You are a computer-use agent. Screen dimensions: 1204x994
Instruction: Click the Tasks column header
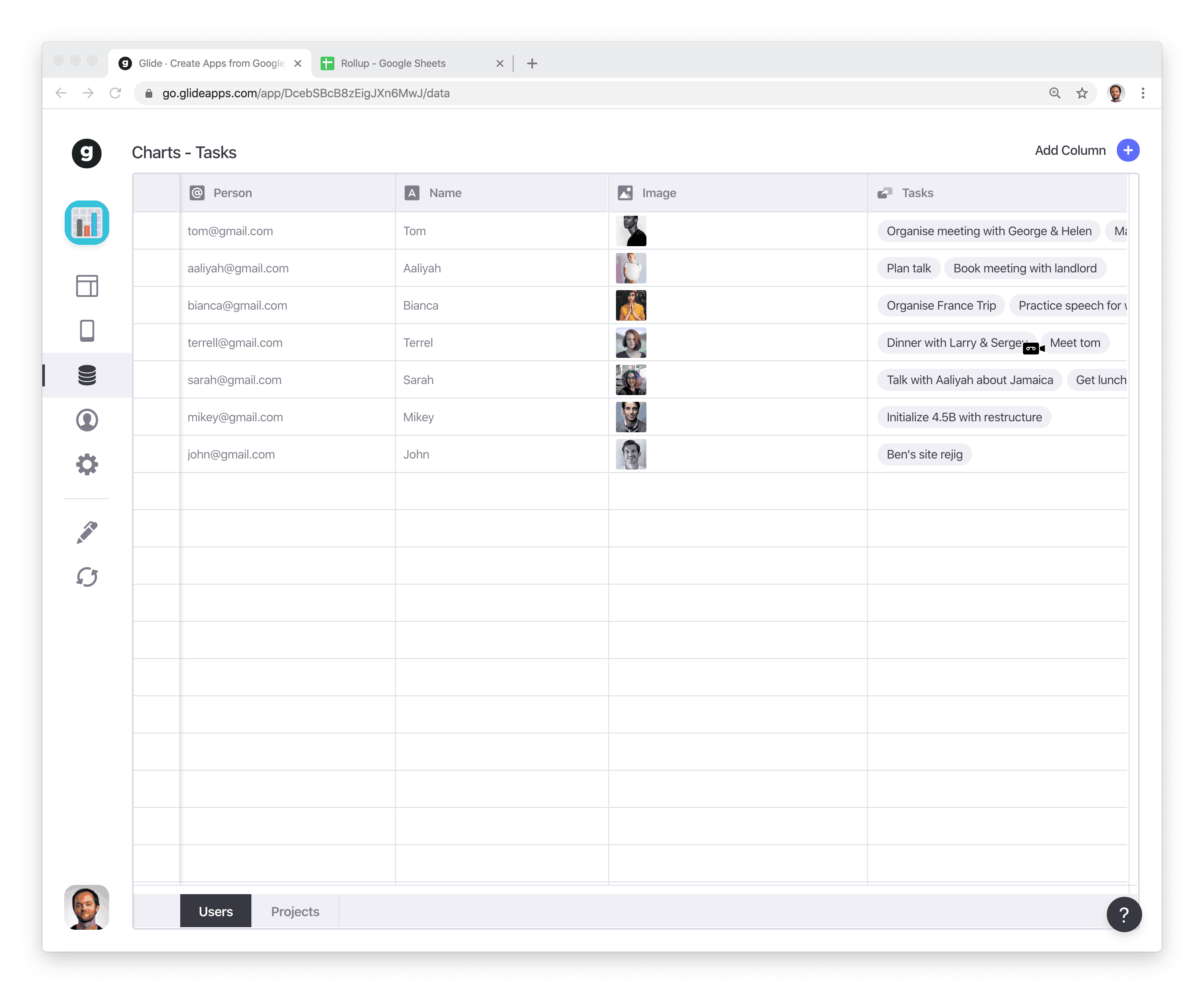[917, 193]
